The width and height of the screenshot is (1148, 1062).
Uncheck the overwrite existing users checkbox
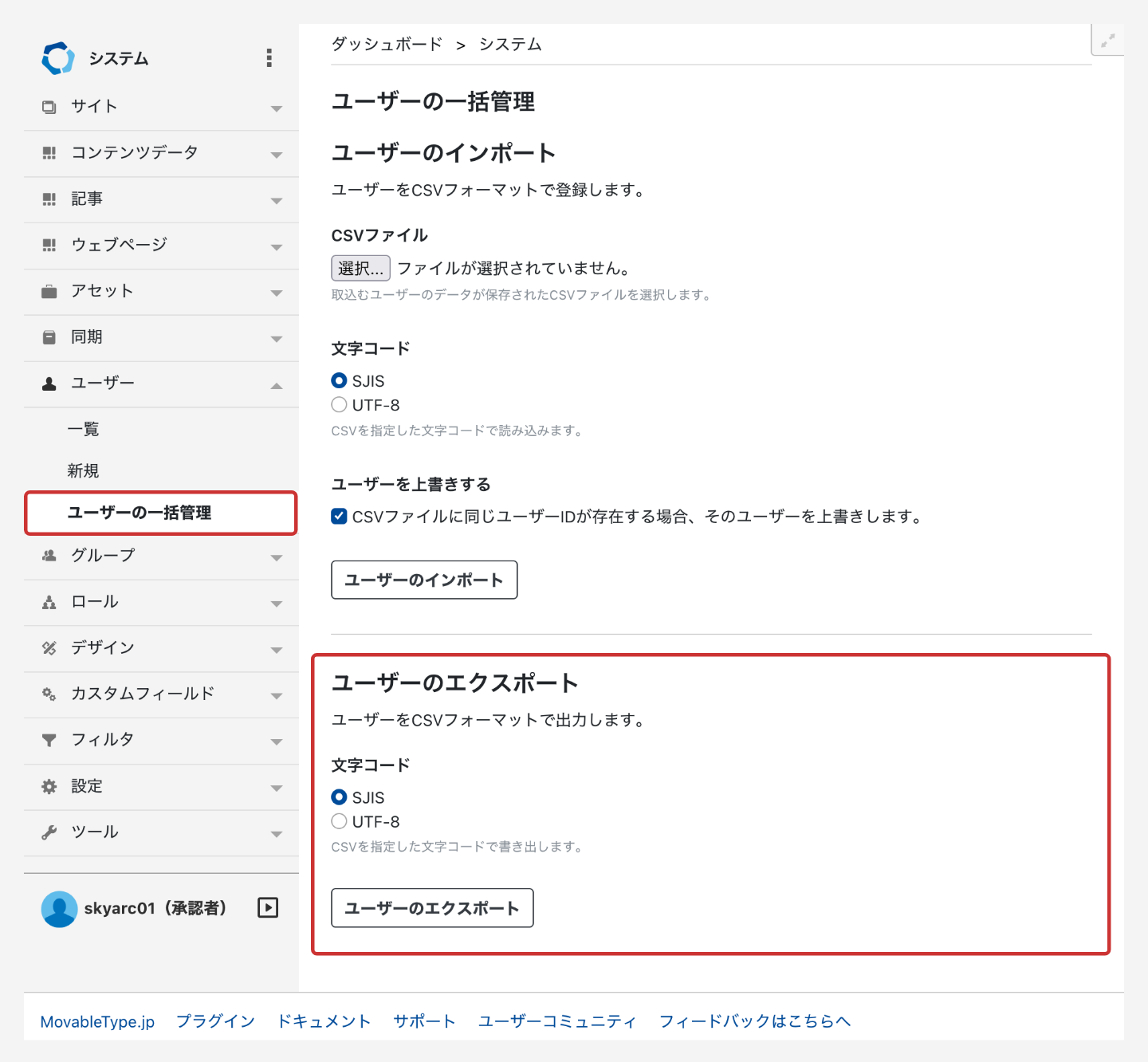click(340, 517)
